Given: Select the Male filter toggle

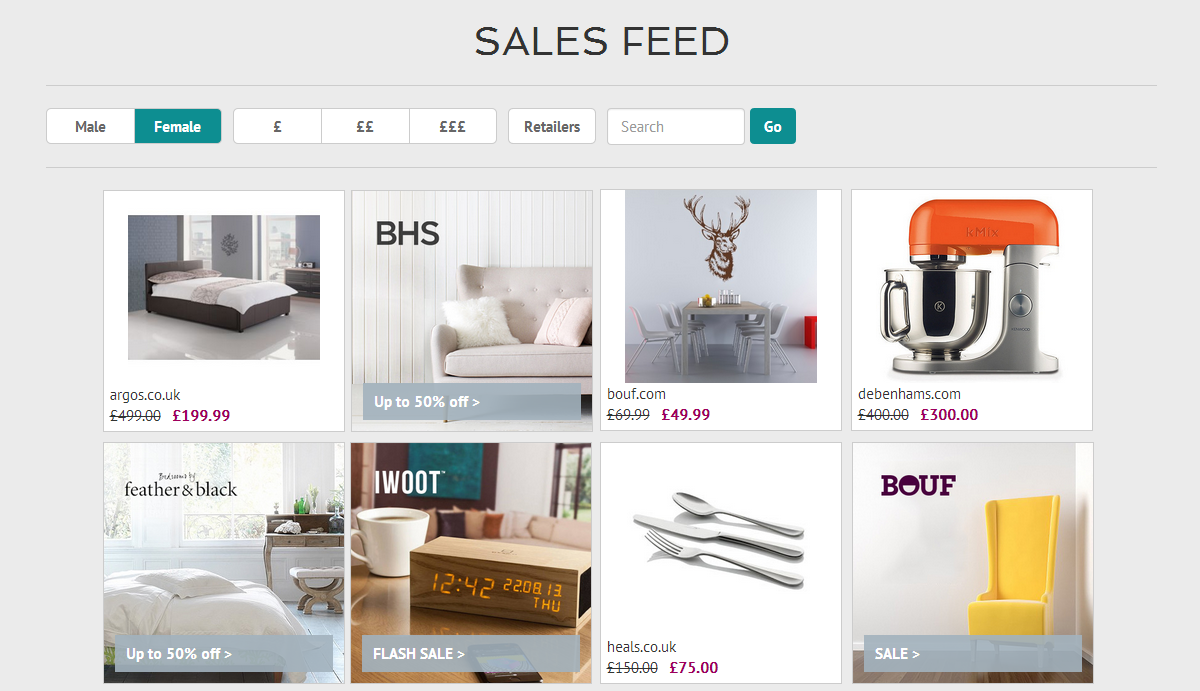Looking at the screenshot, I should point(90,127).
